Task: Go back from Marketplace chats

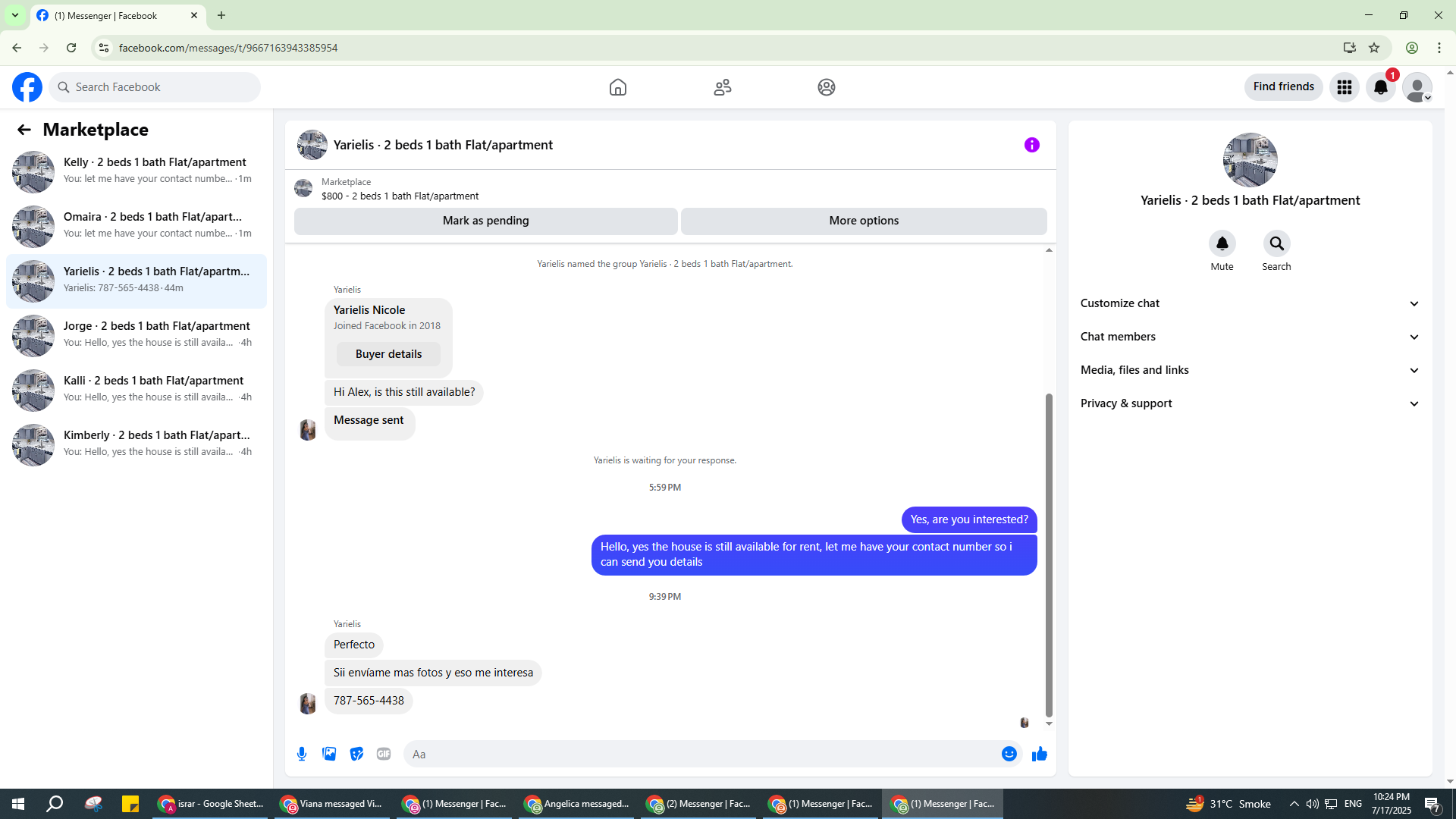Action: [24, 130]
